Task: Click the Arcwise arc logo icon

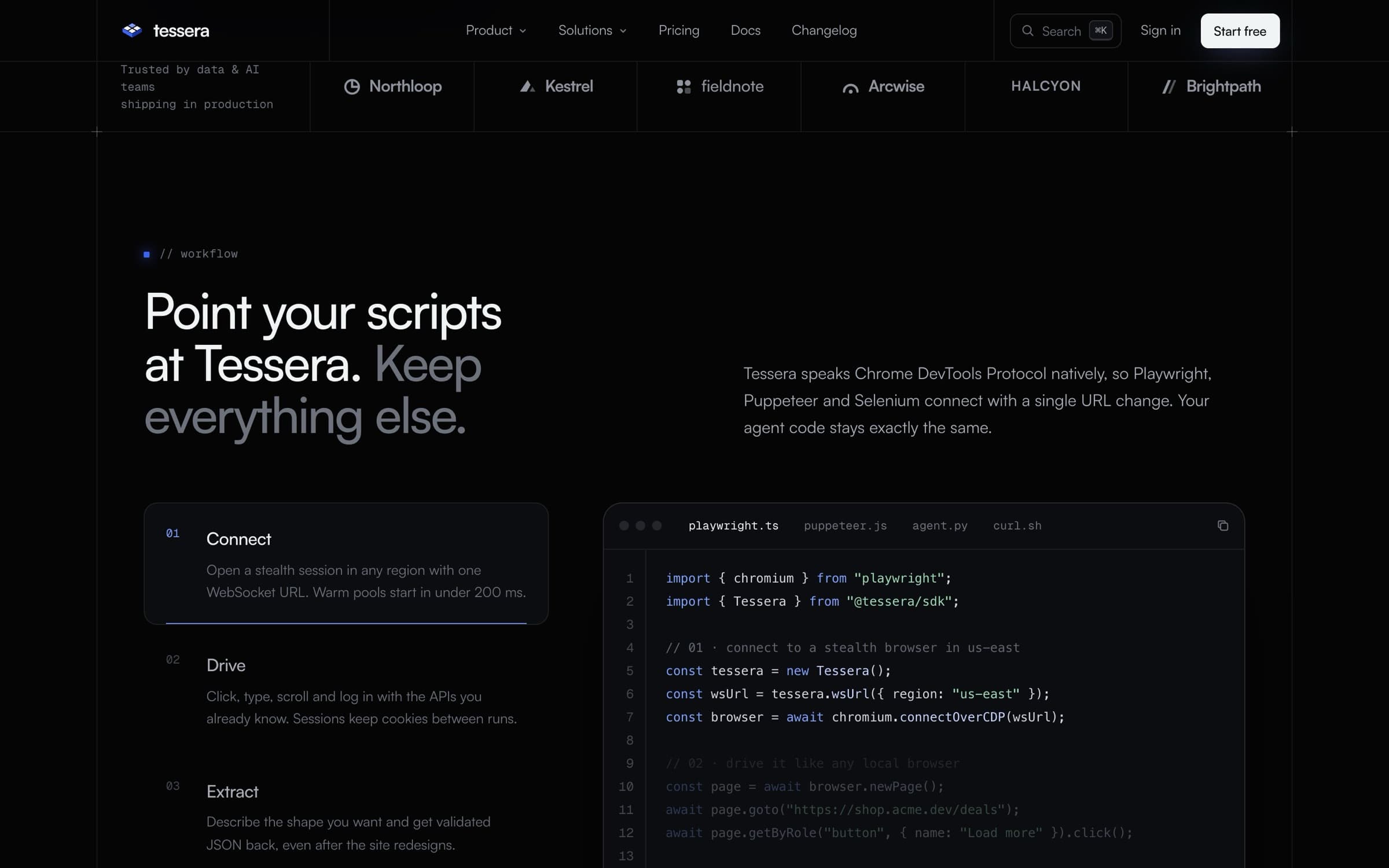Action: 850,88
